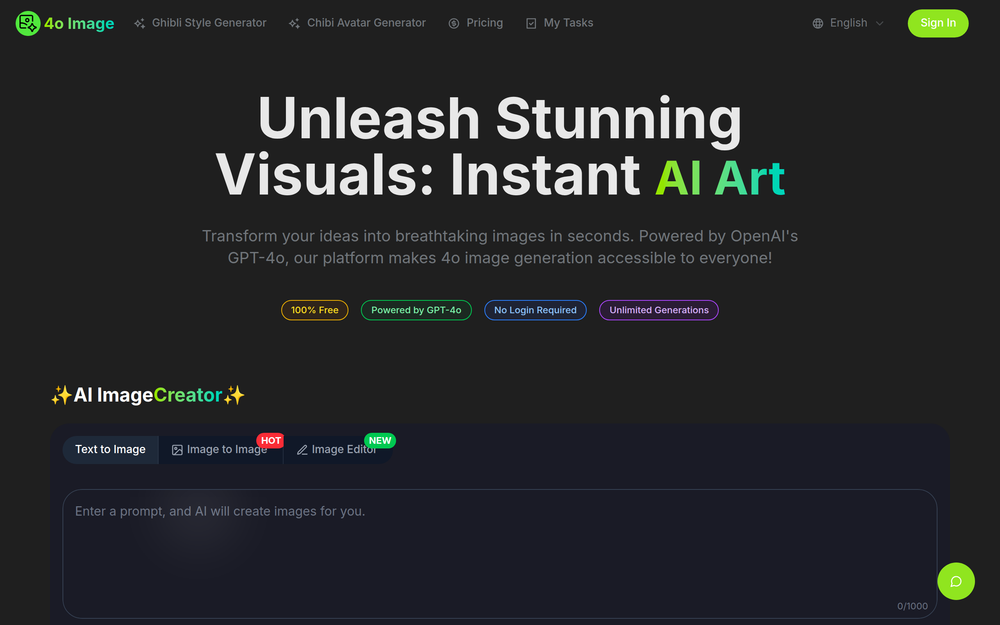This screenshot has height=625, width=1000.
Task: Click the globe language icon
Action: click(x=818, y=24)
